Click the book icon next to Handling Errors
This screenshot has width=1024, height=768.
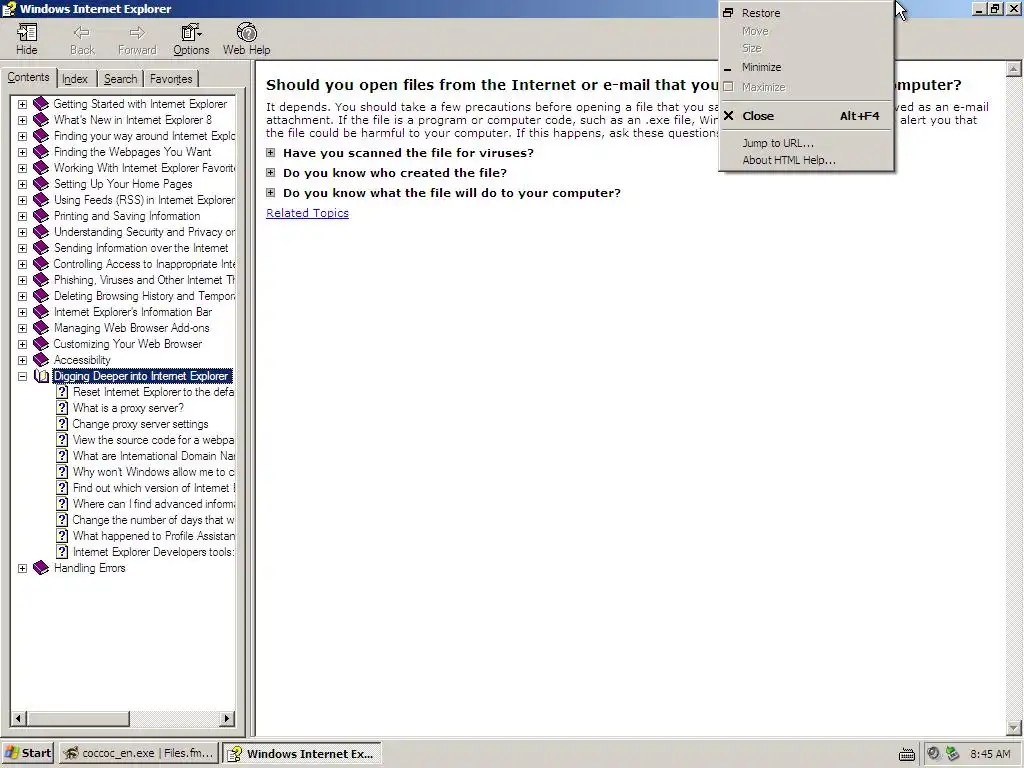click(x=40, y=568)
